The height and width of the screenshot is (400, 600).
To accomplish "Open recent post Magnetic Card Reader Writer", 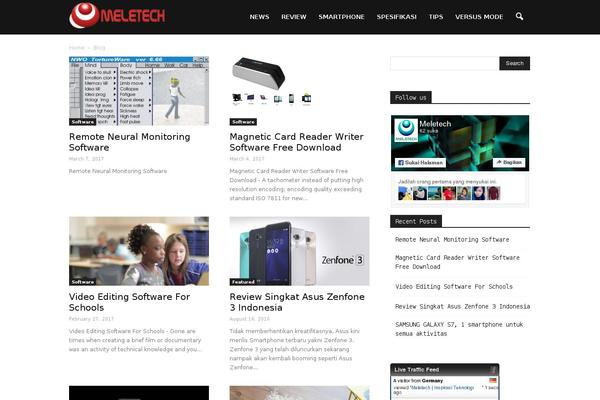I will coord(457,262).
